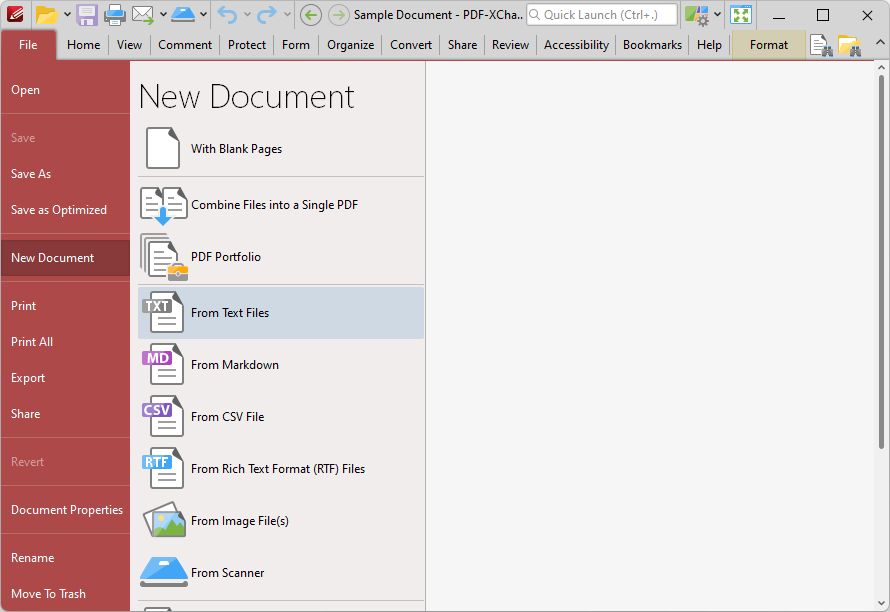Switch to the View tab
Screen dimensions: 890x612
click(129, 45)
